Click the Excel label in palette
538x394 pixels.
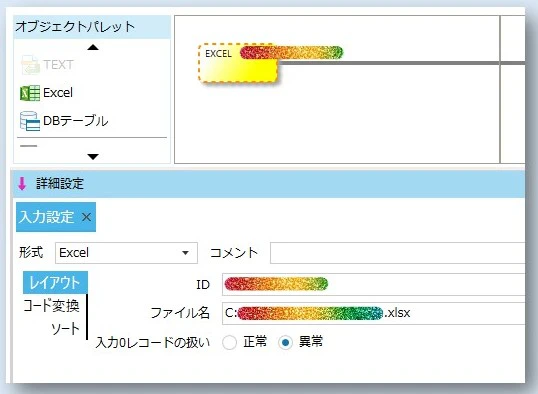58,93
